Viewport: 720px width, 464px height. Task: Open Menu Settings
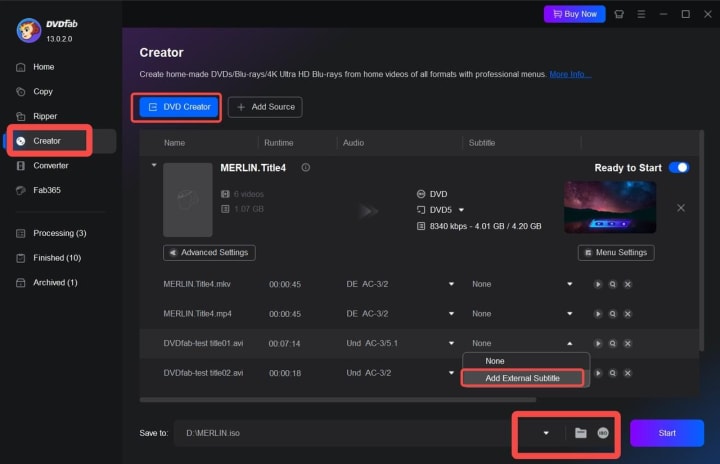(x=616, y=253)
